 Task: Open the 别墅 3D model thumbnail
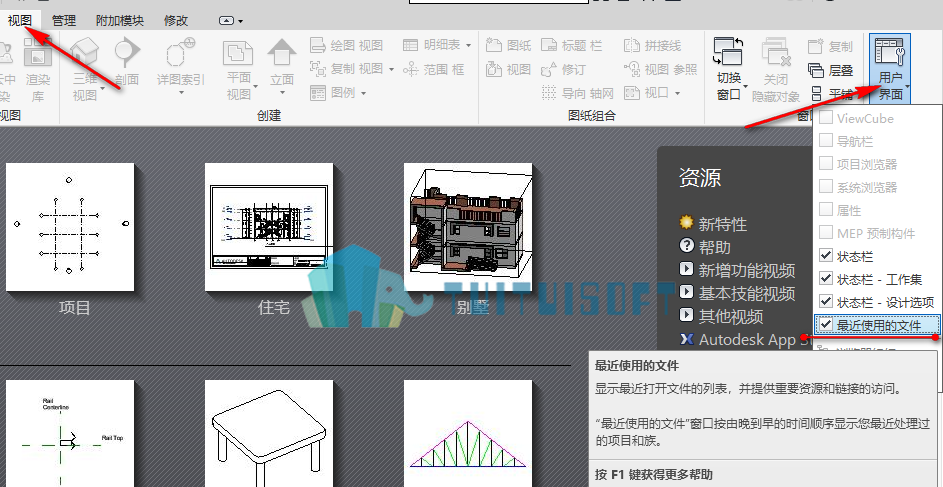468,227
